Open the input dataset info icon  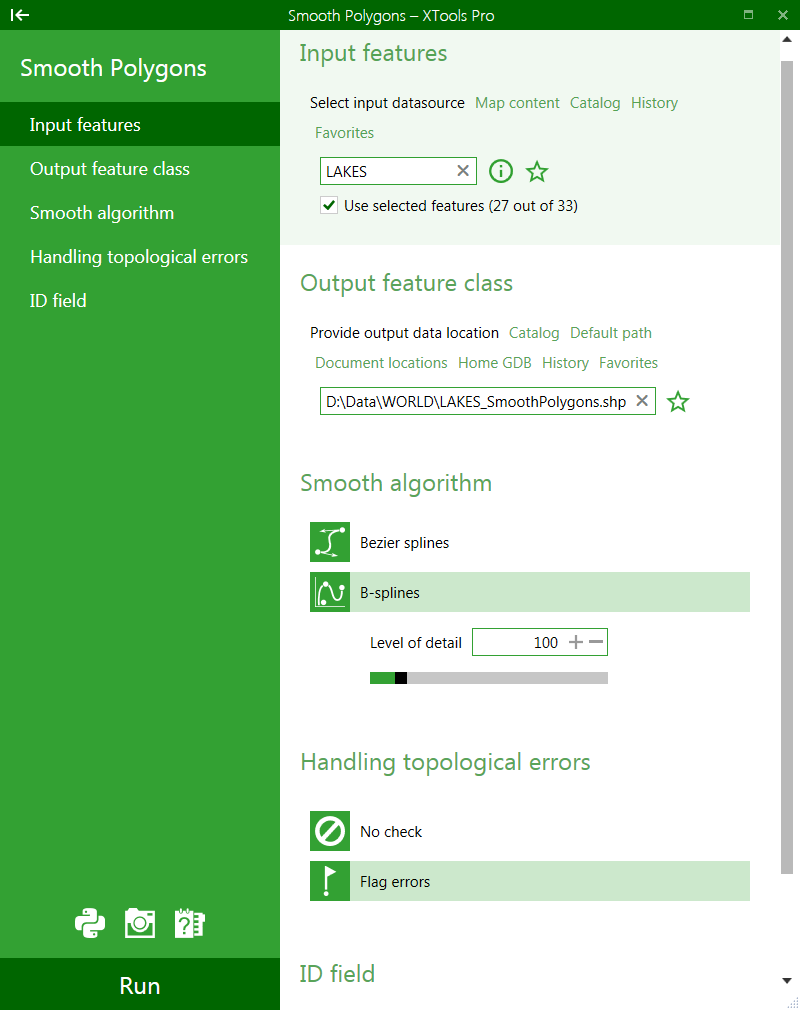coord(500,171)
